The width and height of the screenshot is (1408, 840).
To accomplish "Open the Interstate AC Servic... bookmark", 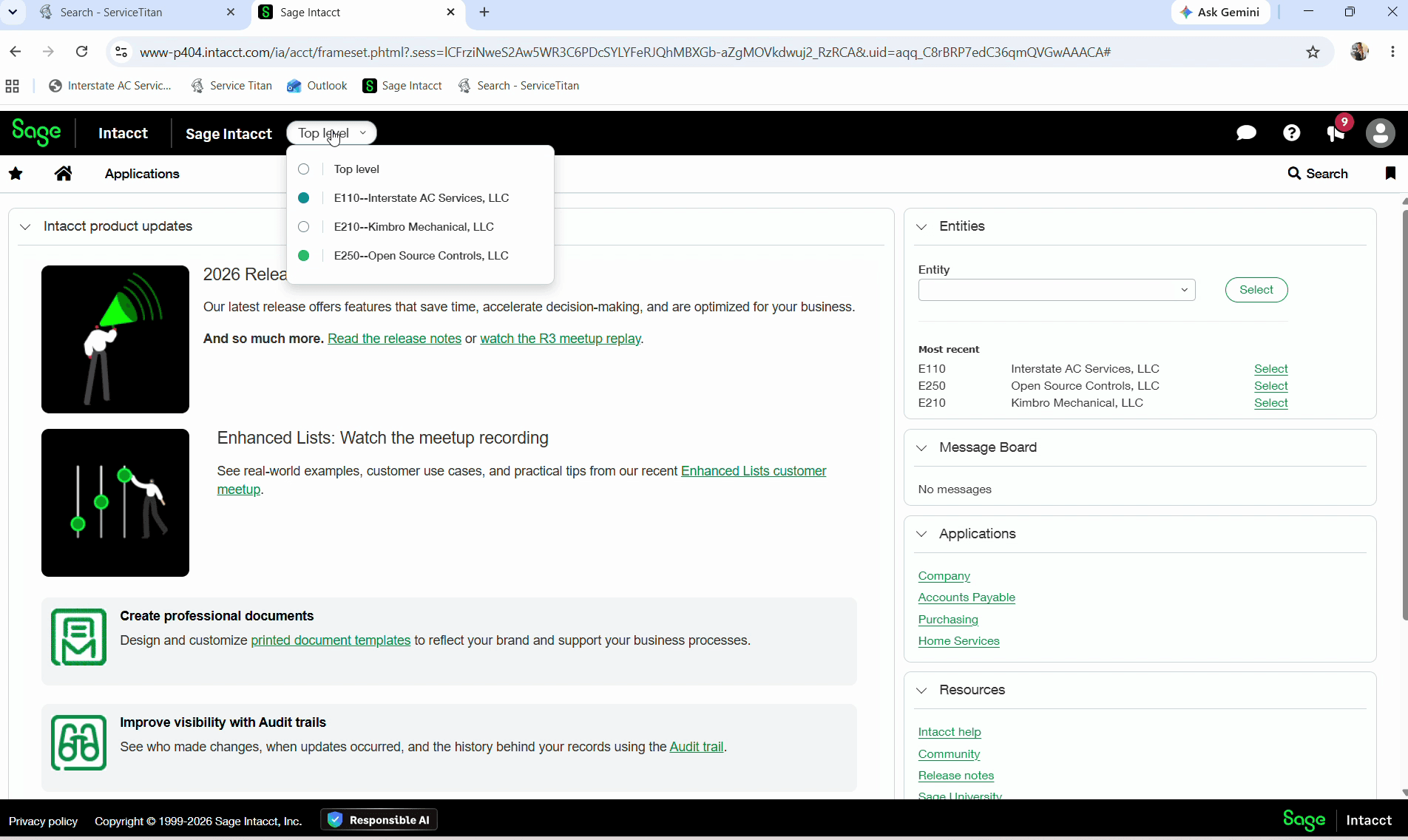I will (x=110, y=86).
